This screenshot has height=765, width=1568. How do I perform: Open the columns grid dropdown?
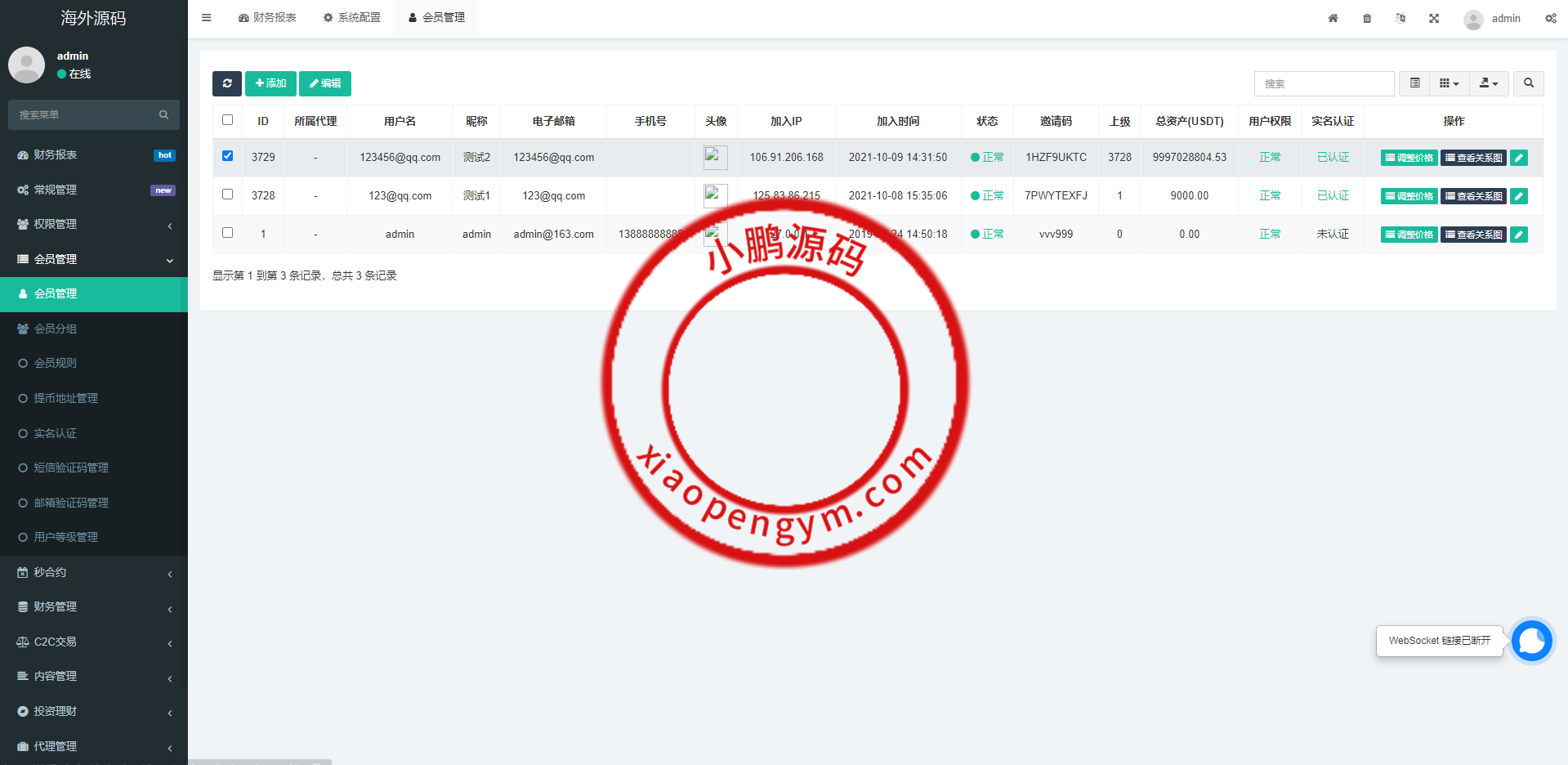click(x=1449, y=83)
